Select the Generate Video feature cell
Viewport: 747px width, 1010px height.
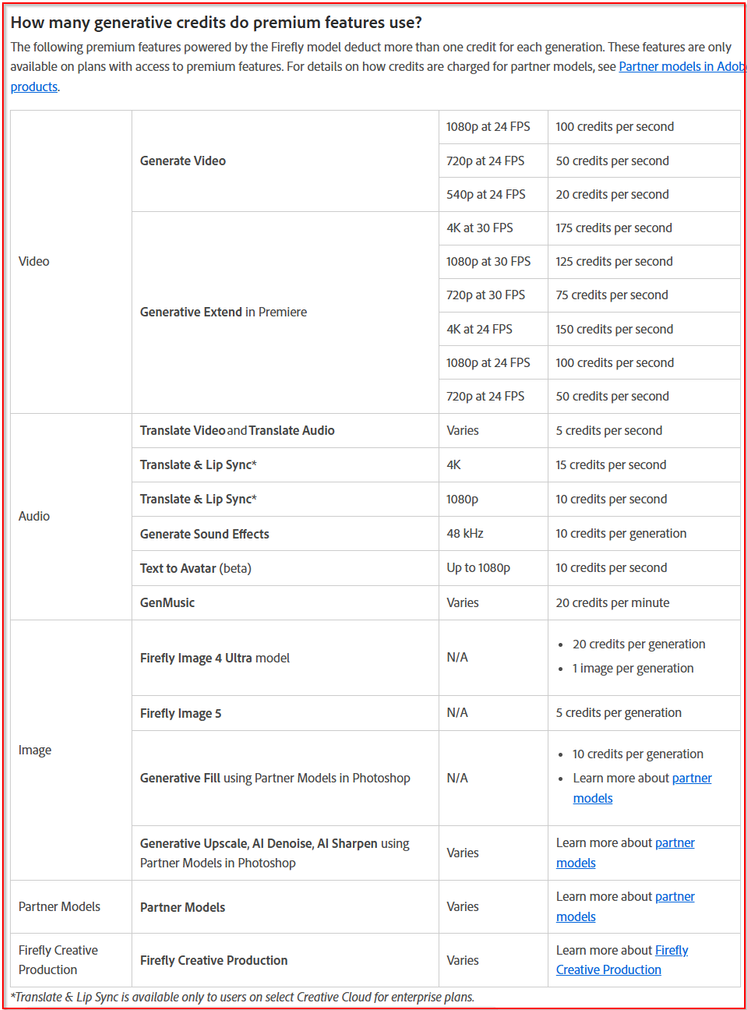[183, 161]
